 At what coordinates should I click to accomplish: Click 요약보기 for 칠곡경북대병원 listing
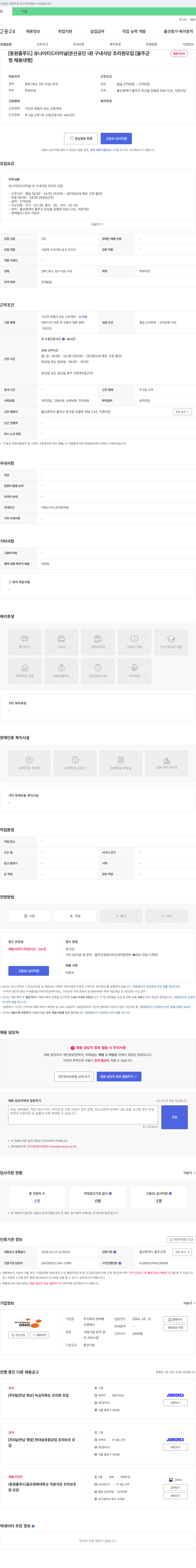click(x=175, y=1488)
